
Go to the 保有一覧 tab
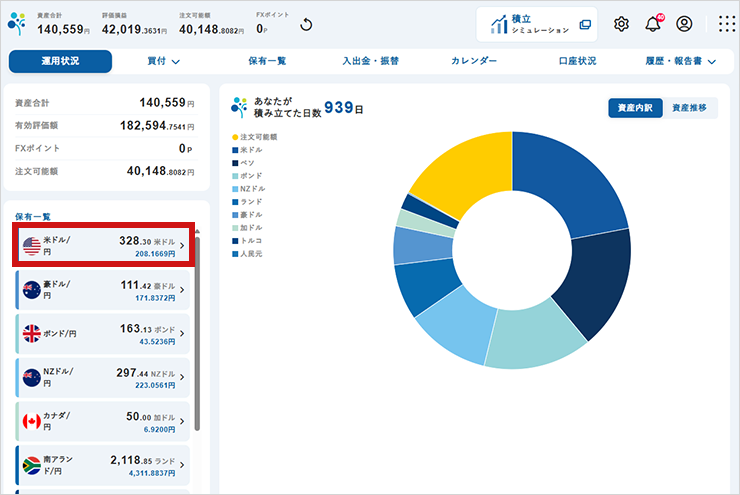tap(267, 61)
